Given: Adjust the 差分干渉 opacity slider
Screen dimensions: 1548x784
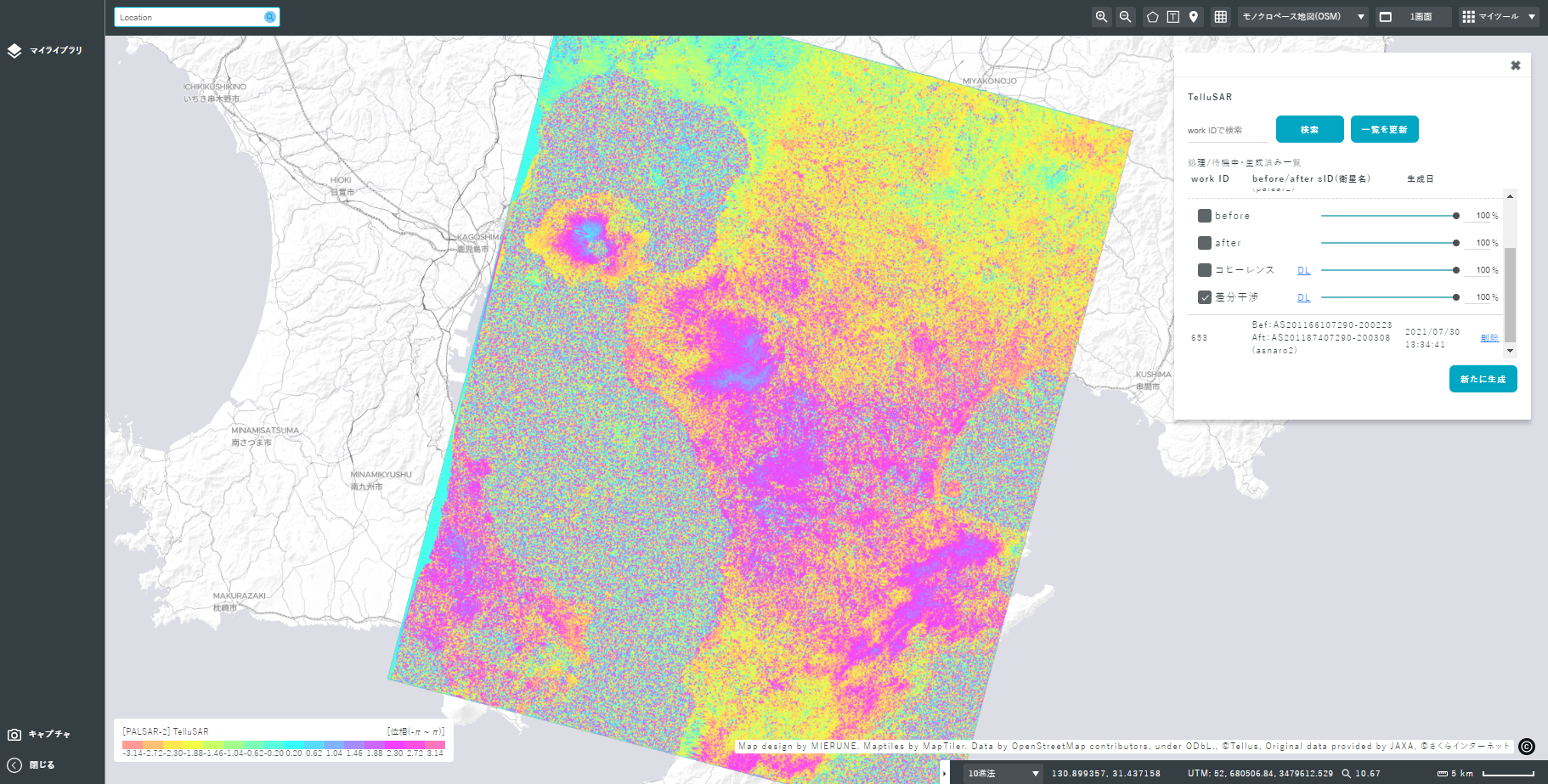Looking at the screenshot, I should [1390, 297].
